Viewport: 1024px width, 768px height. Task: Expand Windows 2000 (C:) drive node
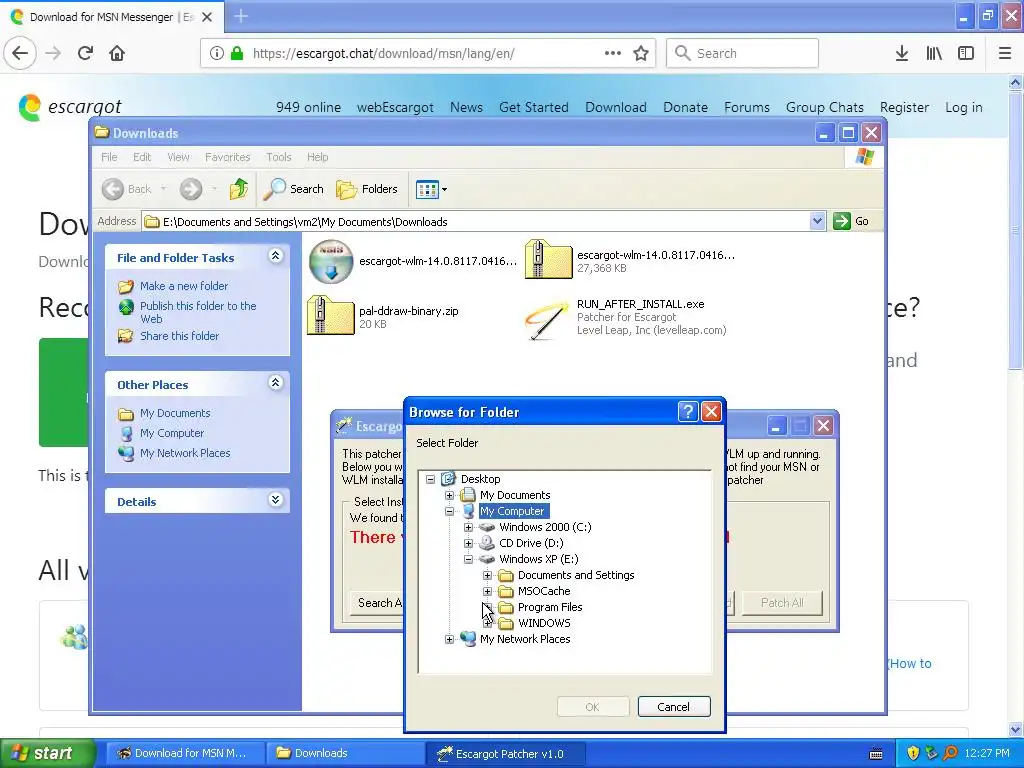click(468, 527)
